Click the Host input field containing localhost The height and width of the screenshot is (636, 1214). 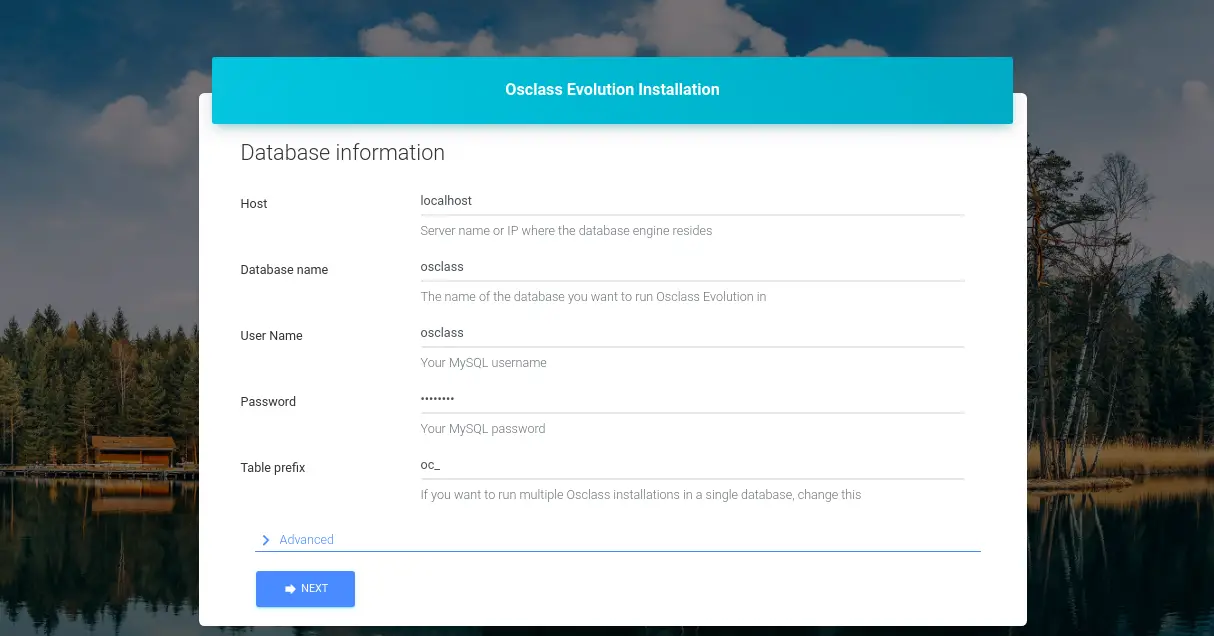point(692,201)
